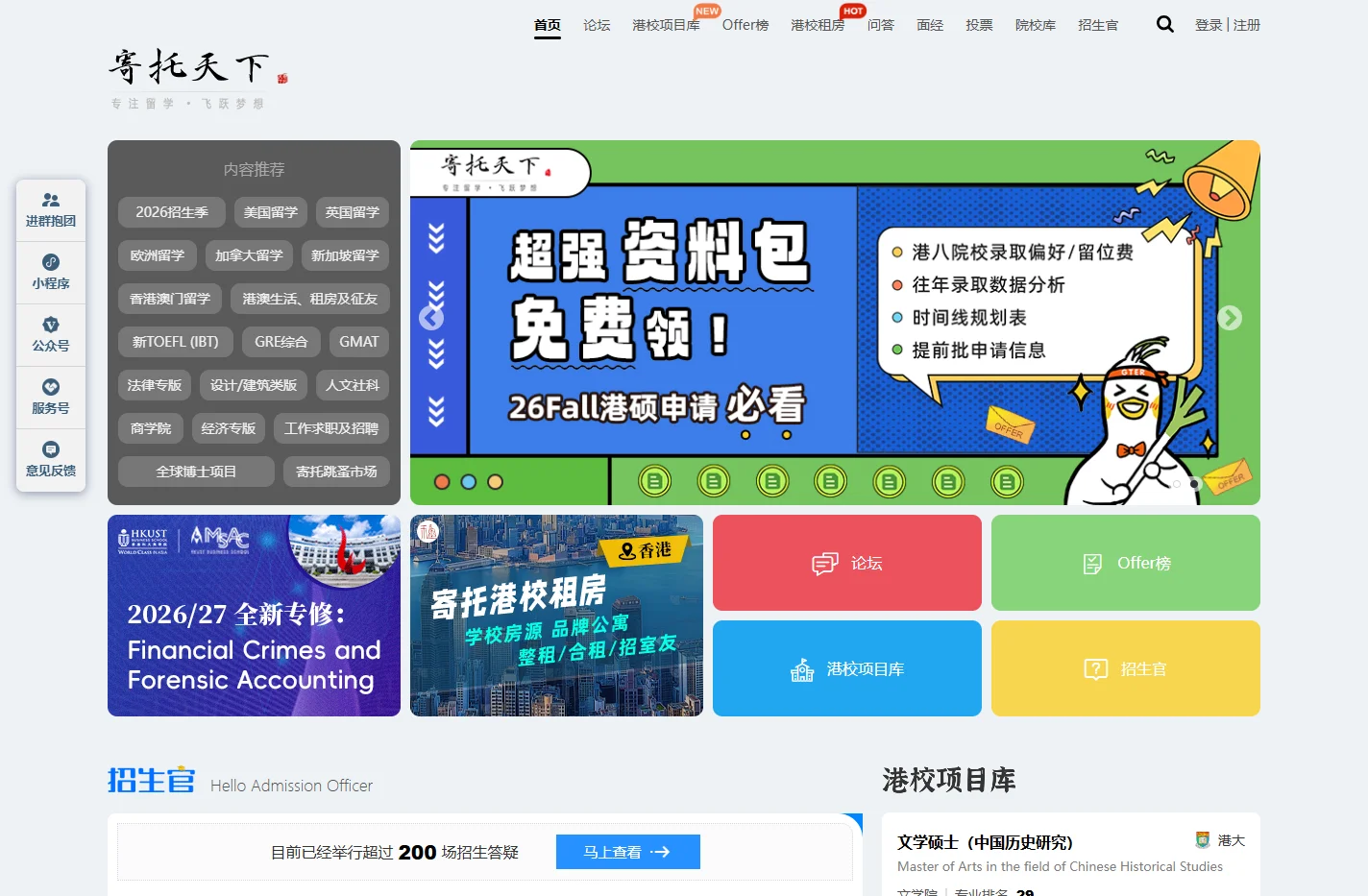Open the red 论坛 tile
This screenshot has height=896, width=1368.
pos(847,563)
